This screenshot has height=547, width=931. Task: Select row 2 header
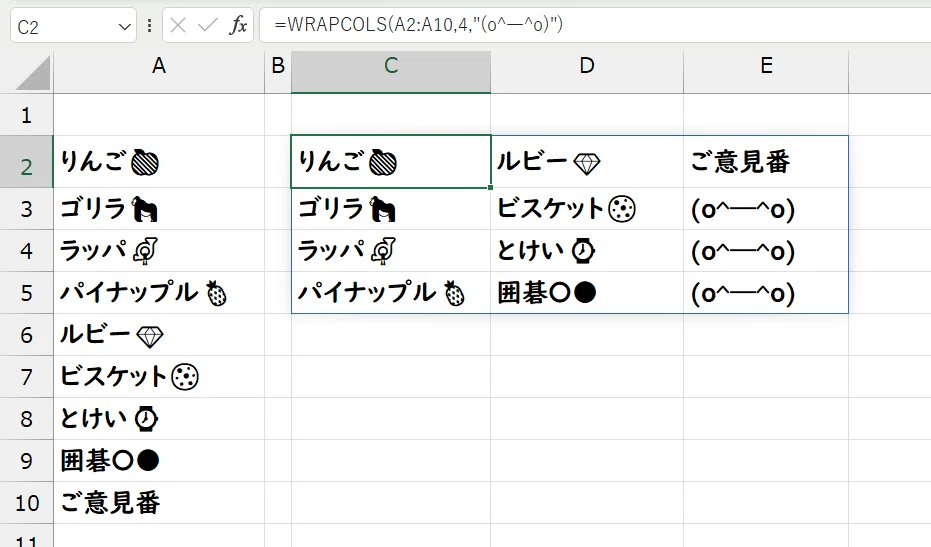(x=26, y=162)
